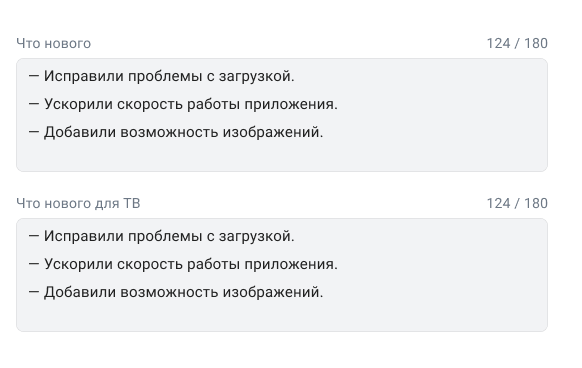Click the word "возможность" in the ТВ field
The width and height of the screenshot is (582, 368).
click(x=169, y=292)
